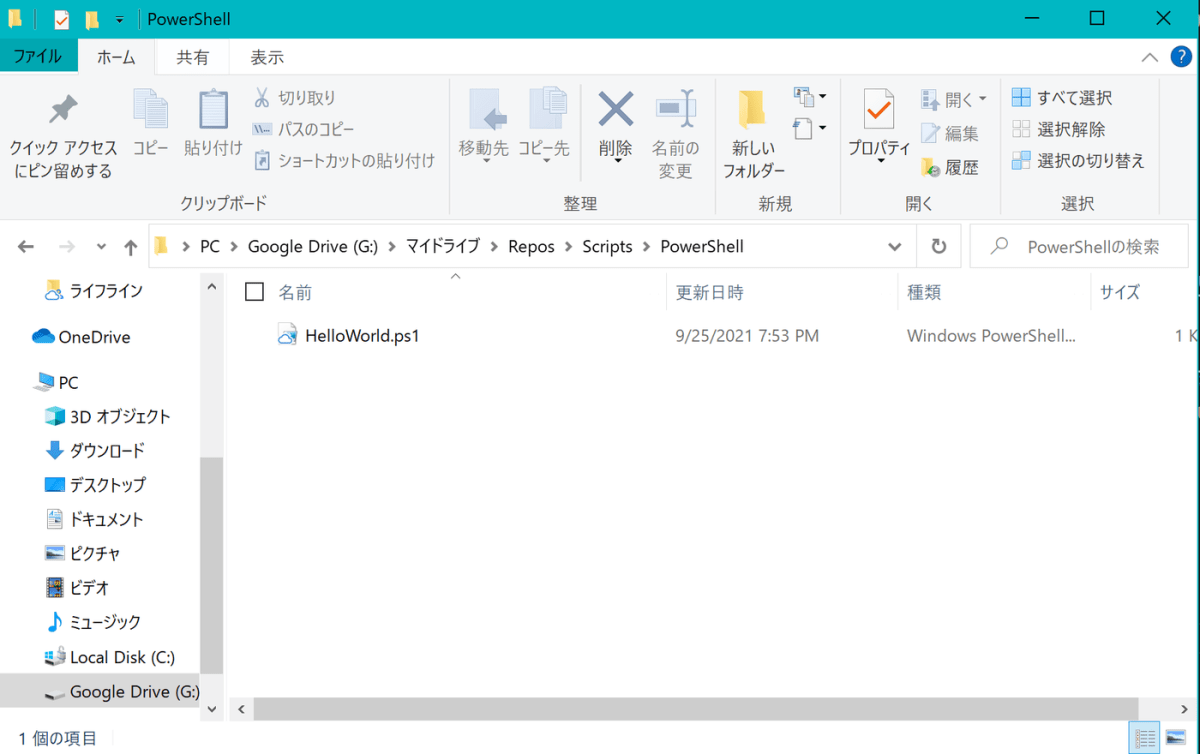
Task: Pin the folder to Quick Access
Action: coord(63,136)
